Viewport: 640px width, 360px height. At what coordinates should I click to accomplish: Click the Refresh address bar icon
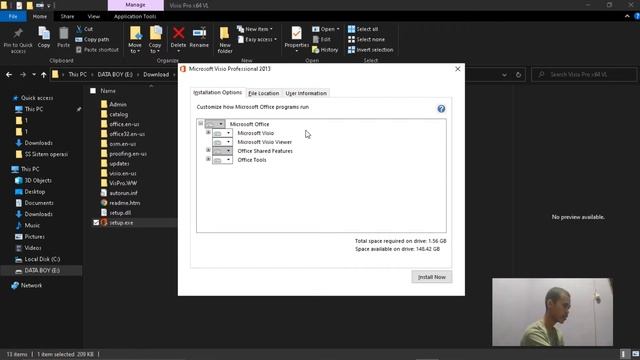pos(518,75)
